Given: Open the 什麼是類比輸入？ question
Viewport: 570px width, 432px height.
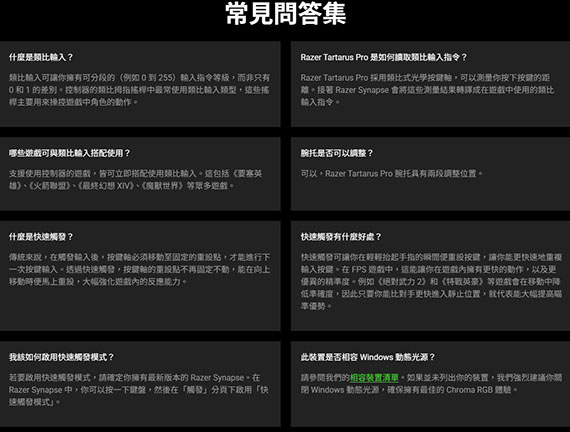Looking at the screenshot, I should [x=41, y=57].
